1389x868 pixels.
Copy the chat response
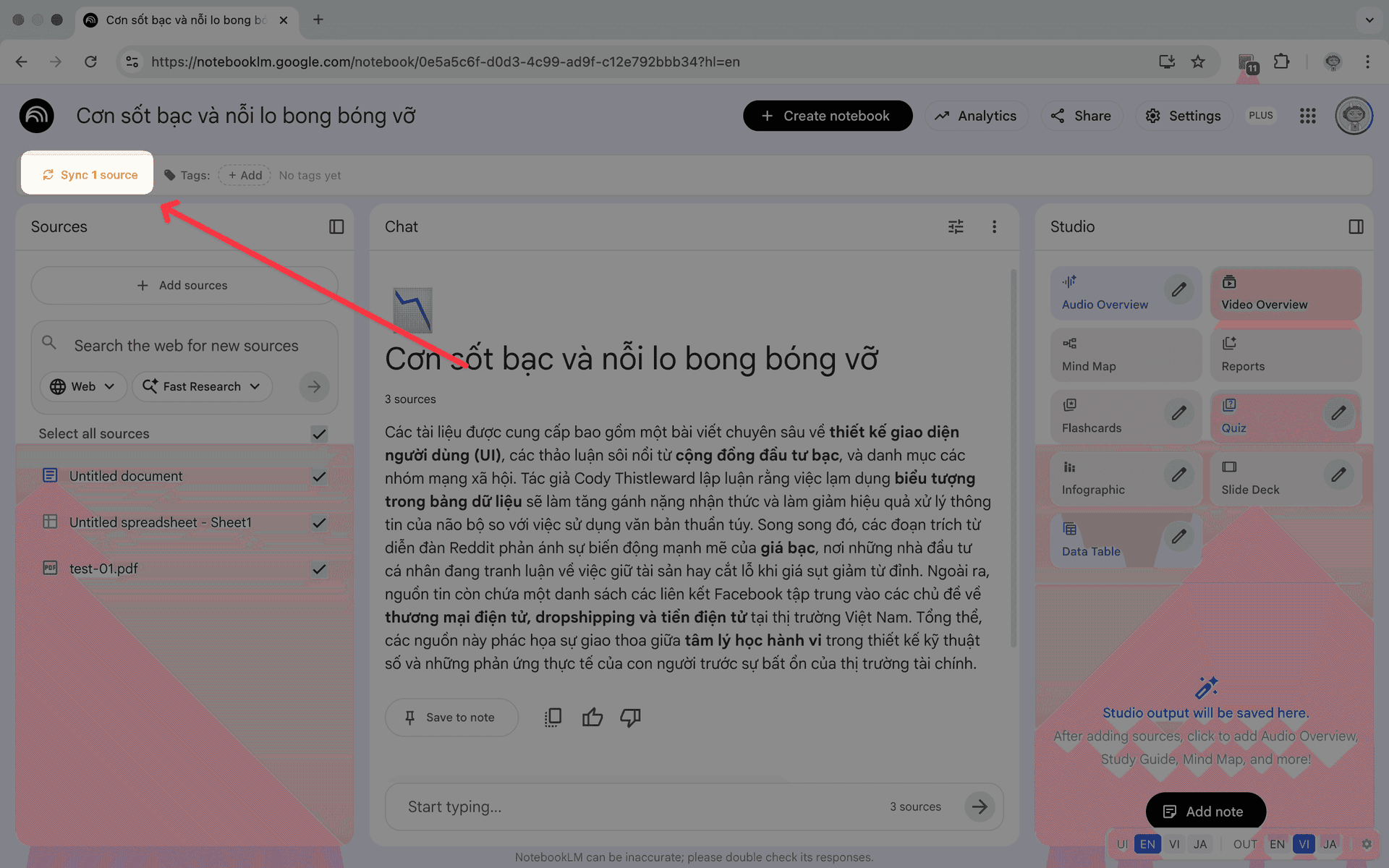553,717
